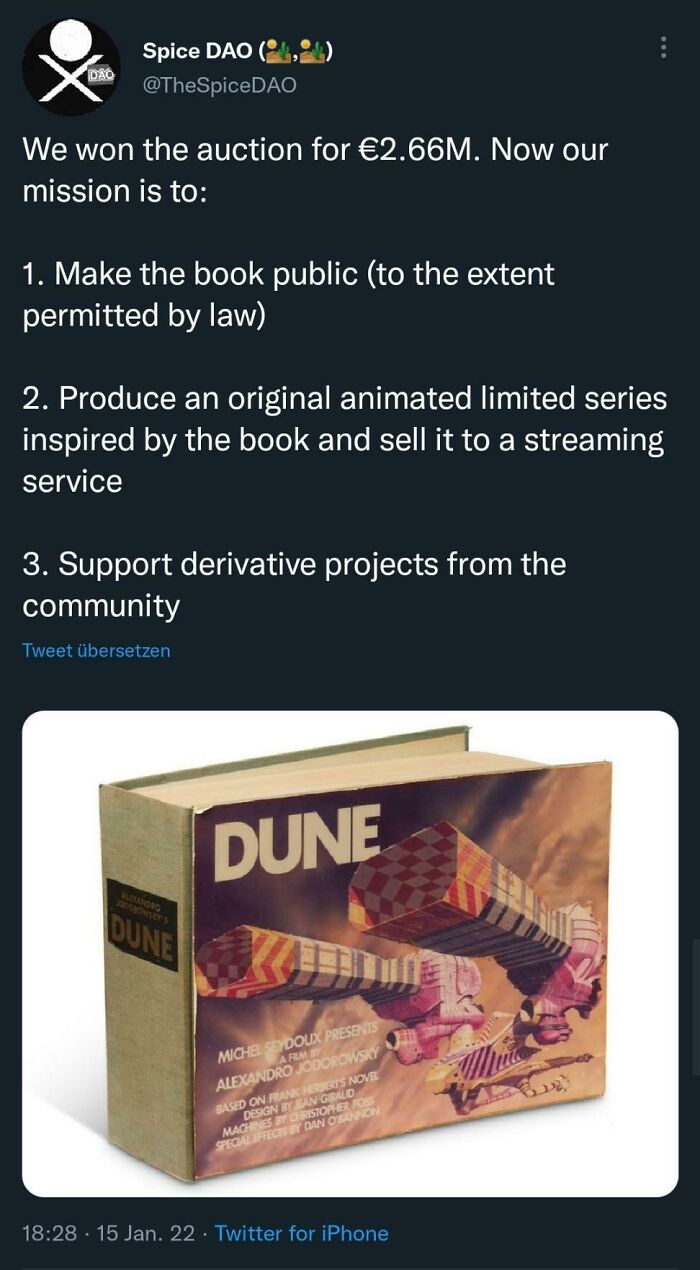Click the 18:28 timestamp

click(x=49, y=1233)
